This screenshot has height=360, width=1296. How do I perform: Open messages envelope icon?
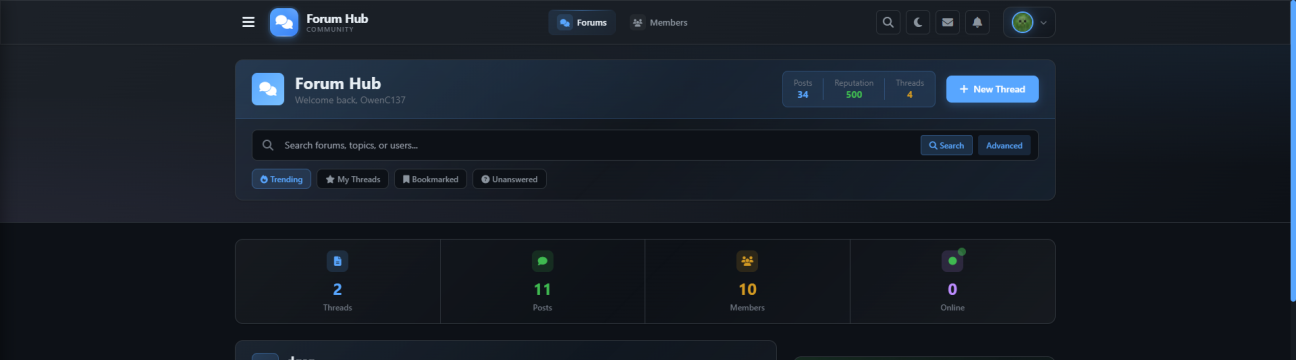coord(948,22)
